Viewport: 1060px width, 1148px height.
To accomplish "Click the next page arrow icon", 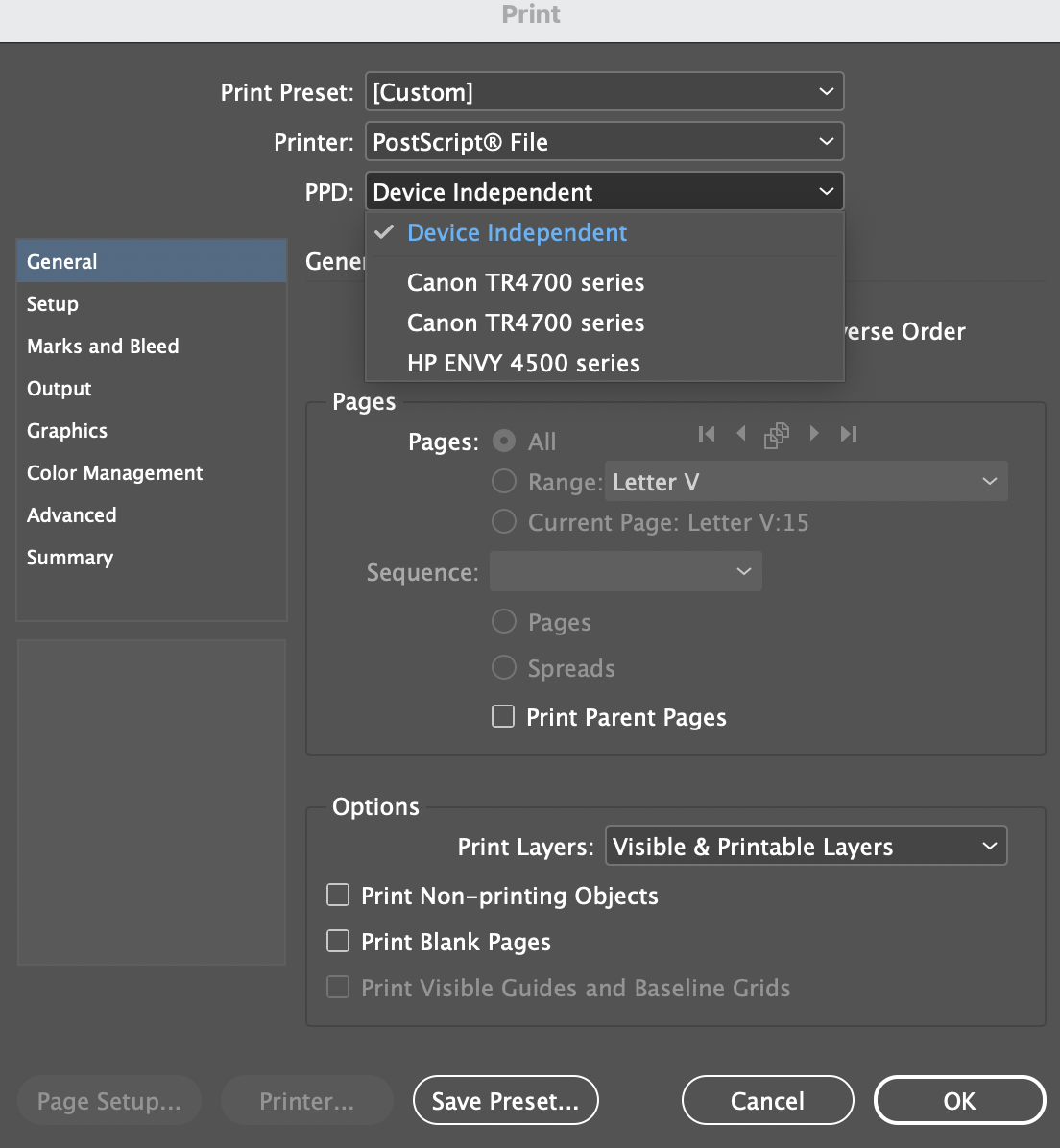I will click(814, 434).
